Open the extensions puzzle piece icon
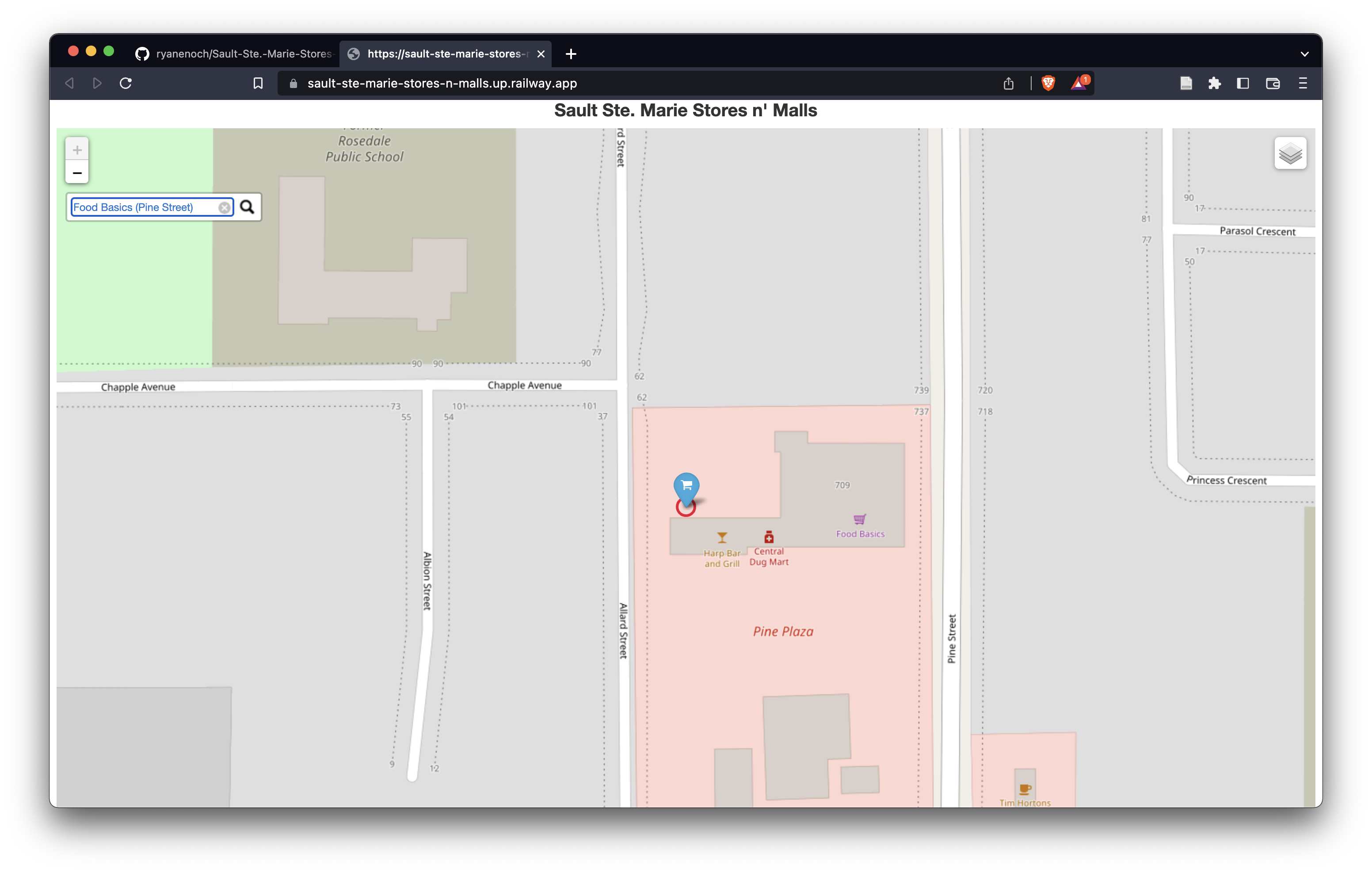Viewport: 1372px width, 873px height. pyautogui.click(x=1214, y=83)
